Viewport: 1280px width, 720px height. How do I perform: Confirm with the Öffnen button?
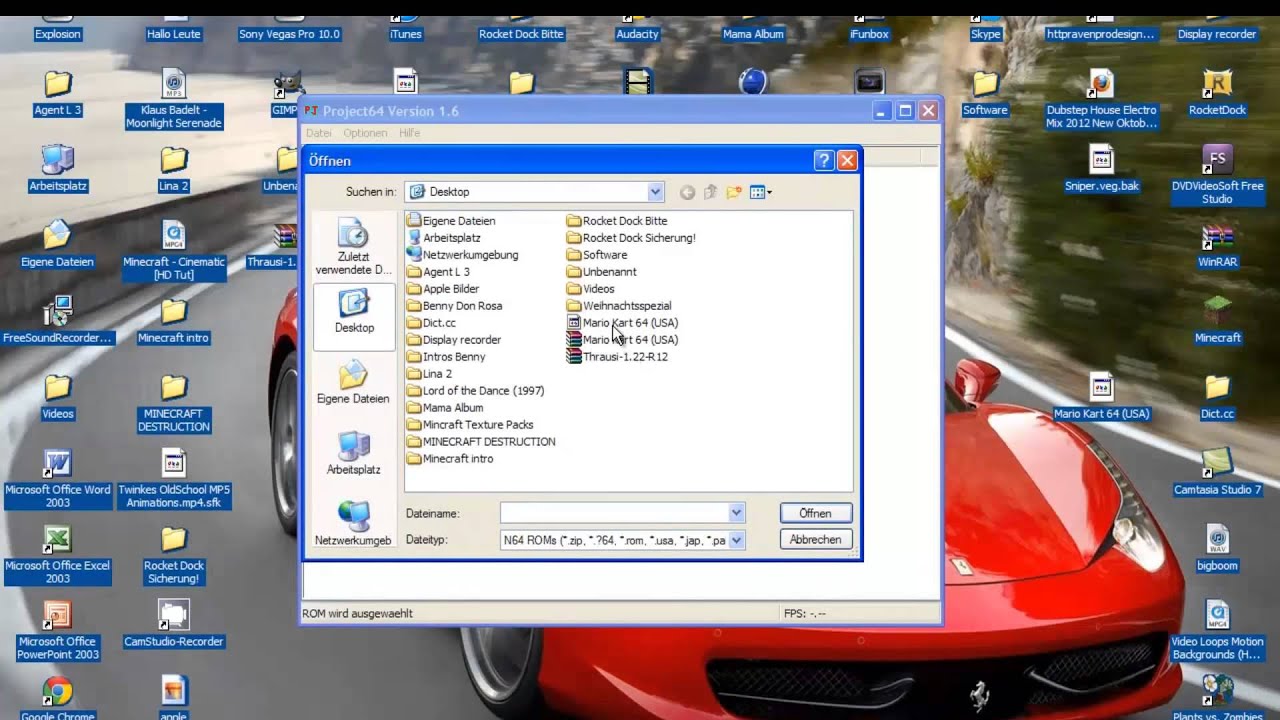point(815,513)
